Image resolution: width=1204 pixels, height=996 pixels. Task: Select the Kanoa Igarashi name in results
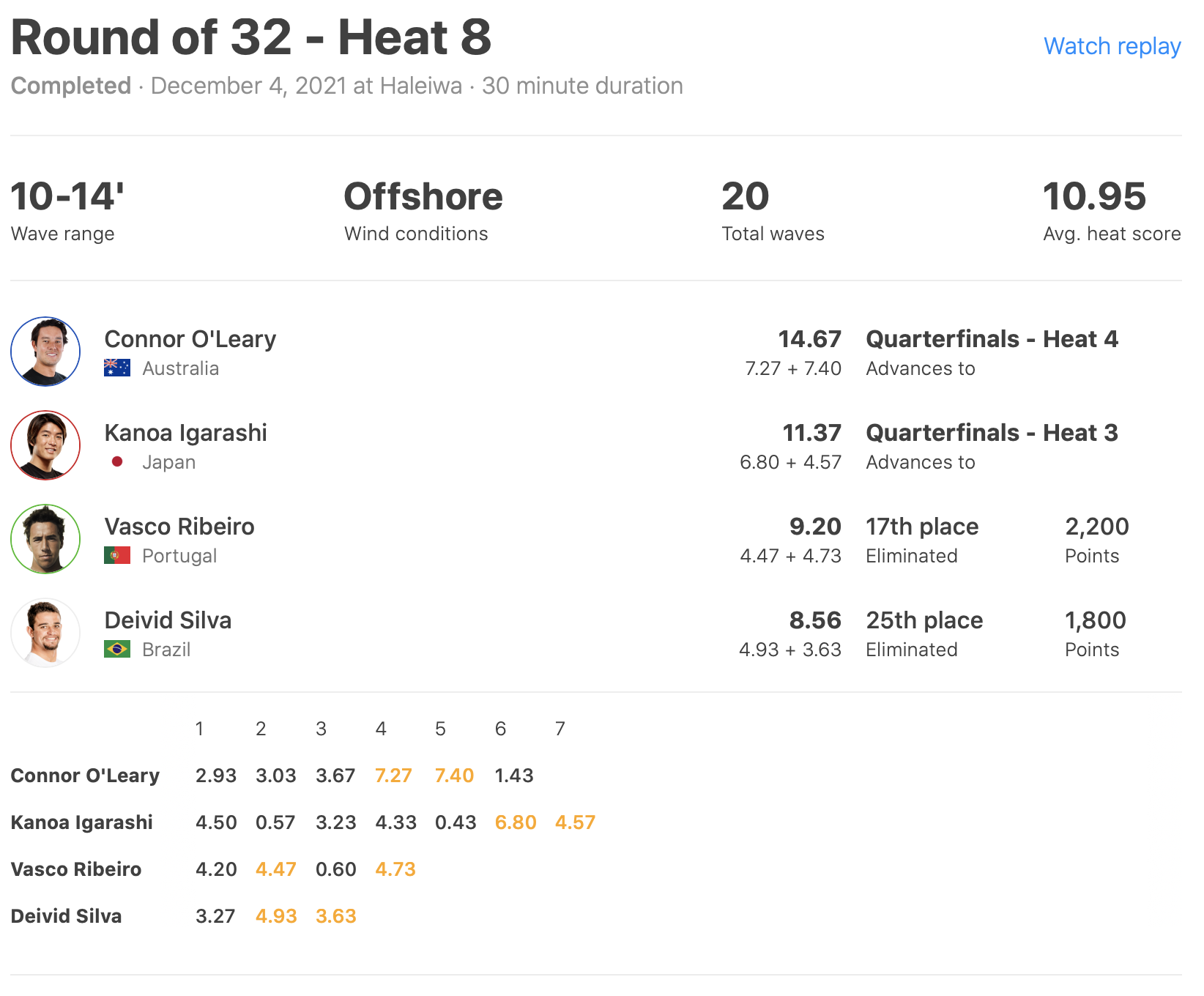186,433
